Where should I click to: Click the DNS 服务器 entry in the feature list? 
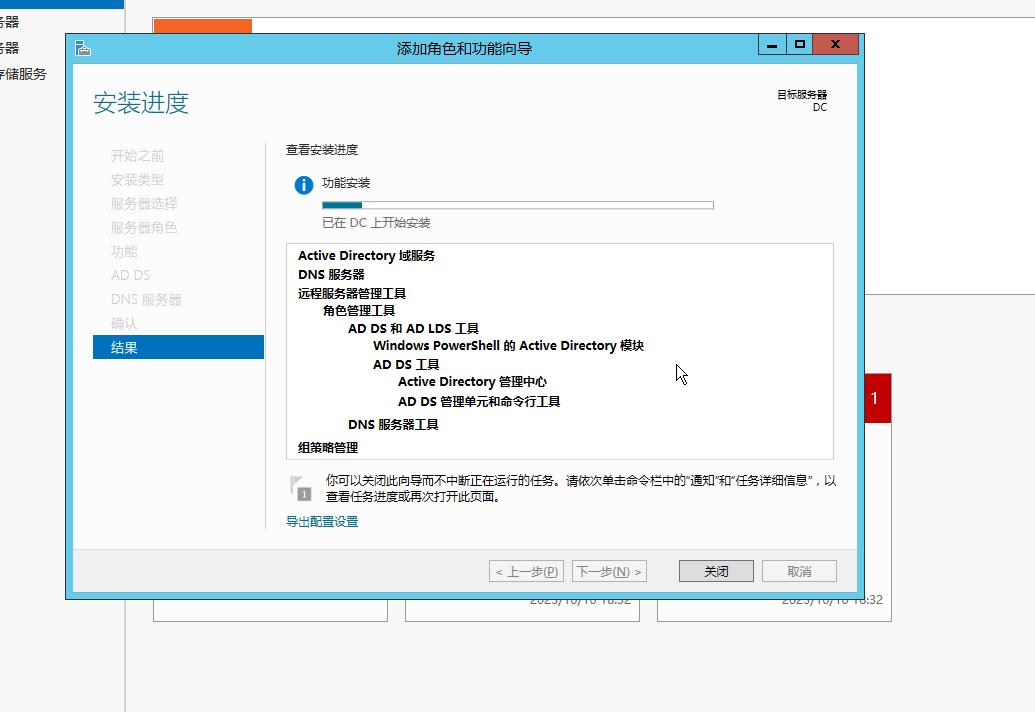coord(331,275)
